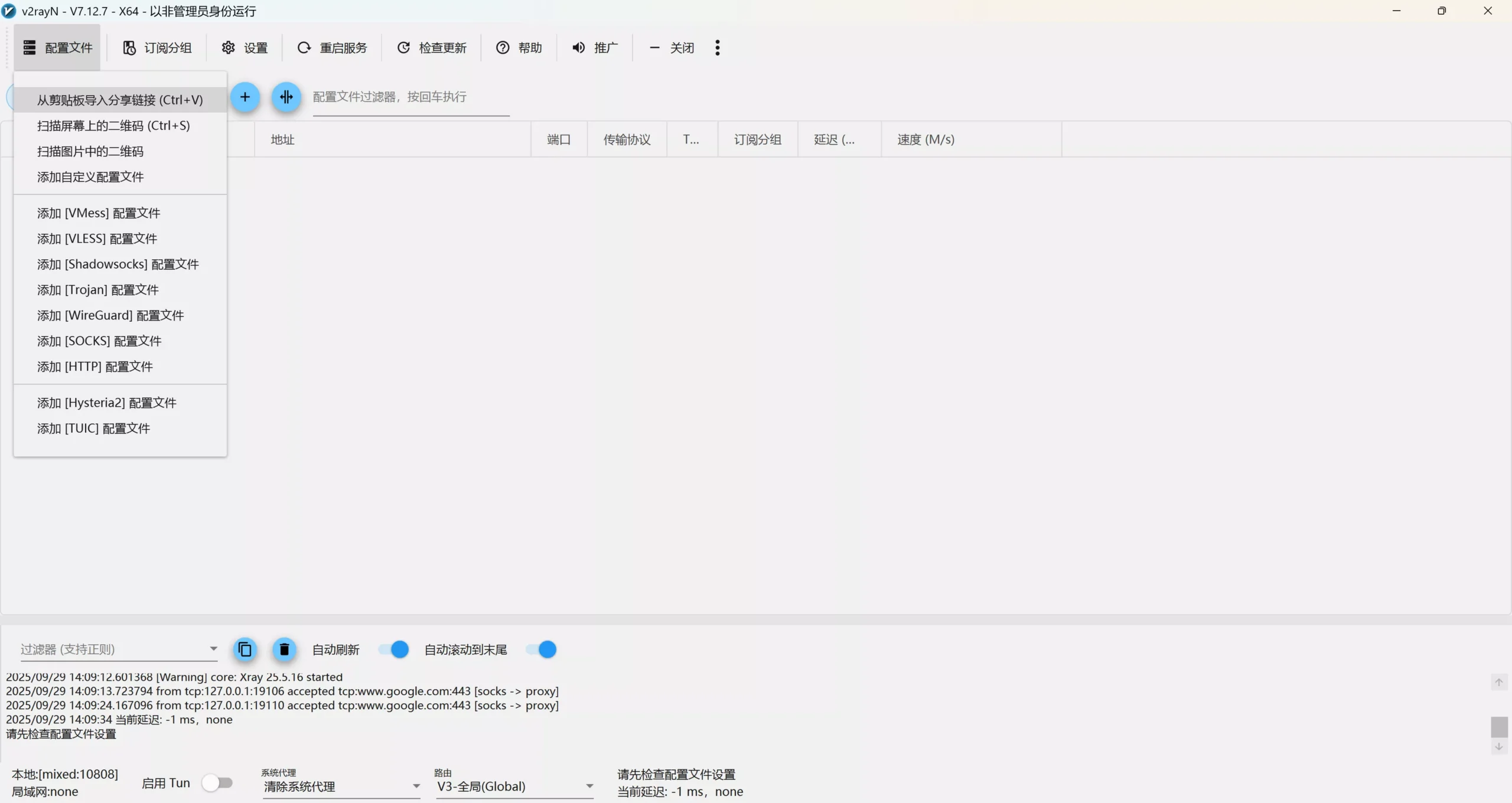Expand the 系统代理 dropdown
1512x803 pixels.
[x=416, y=786]
